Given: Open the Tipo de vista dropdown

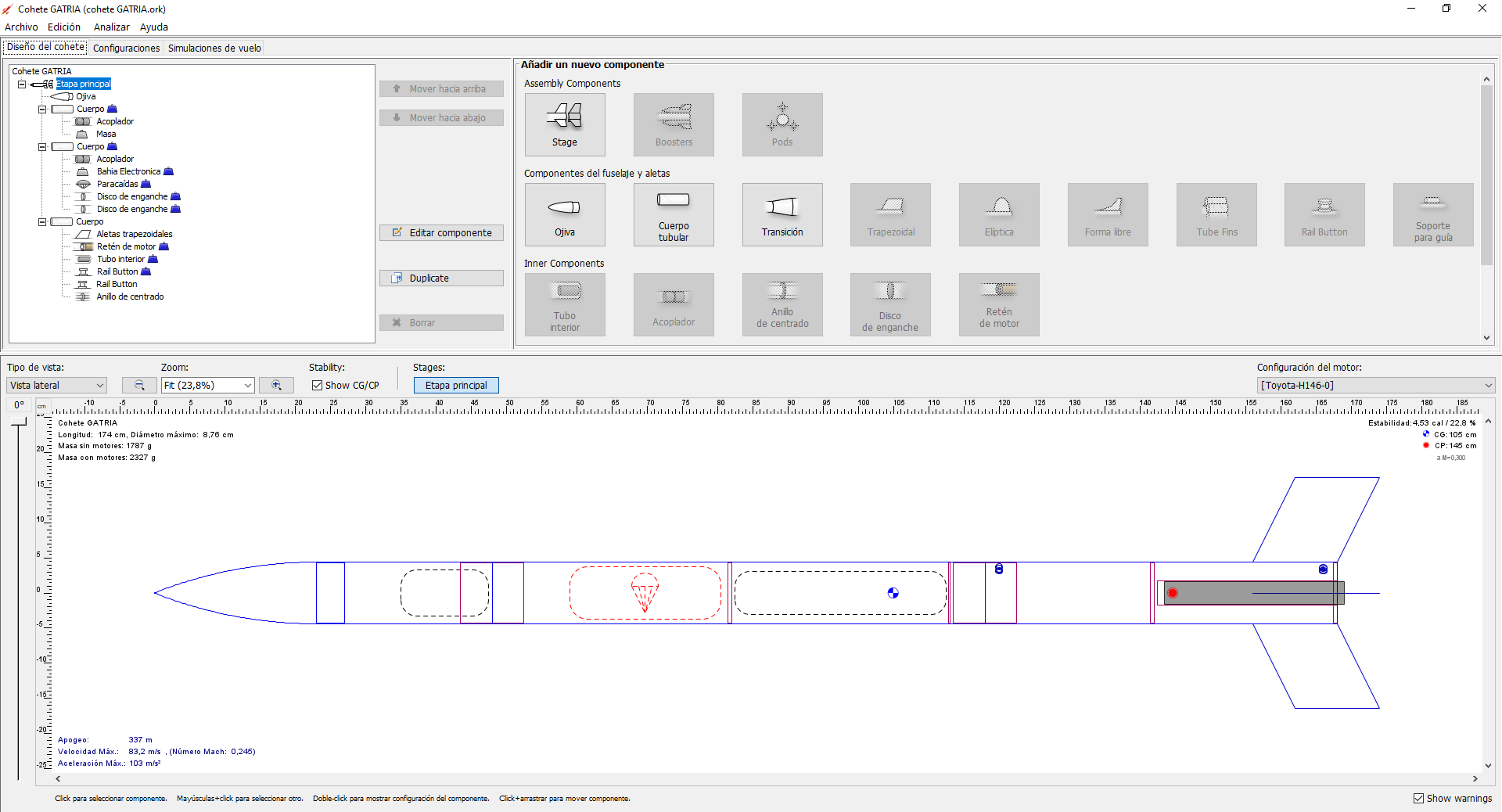Looking at the screenshot, I should (57, 385).
